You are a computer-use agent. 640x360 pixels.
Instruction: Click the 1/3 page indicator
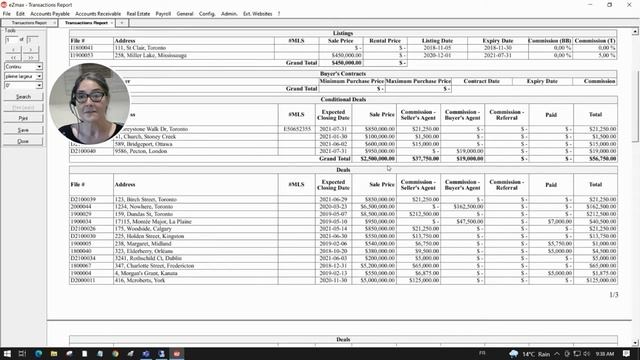click(613, 295)
